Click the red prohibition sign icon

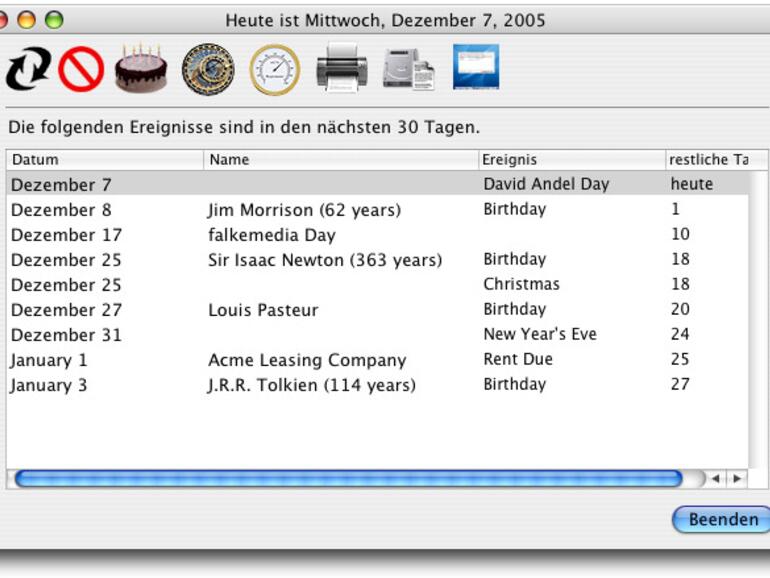pos(81,71)
